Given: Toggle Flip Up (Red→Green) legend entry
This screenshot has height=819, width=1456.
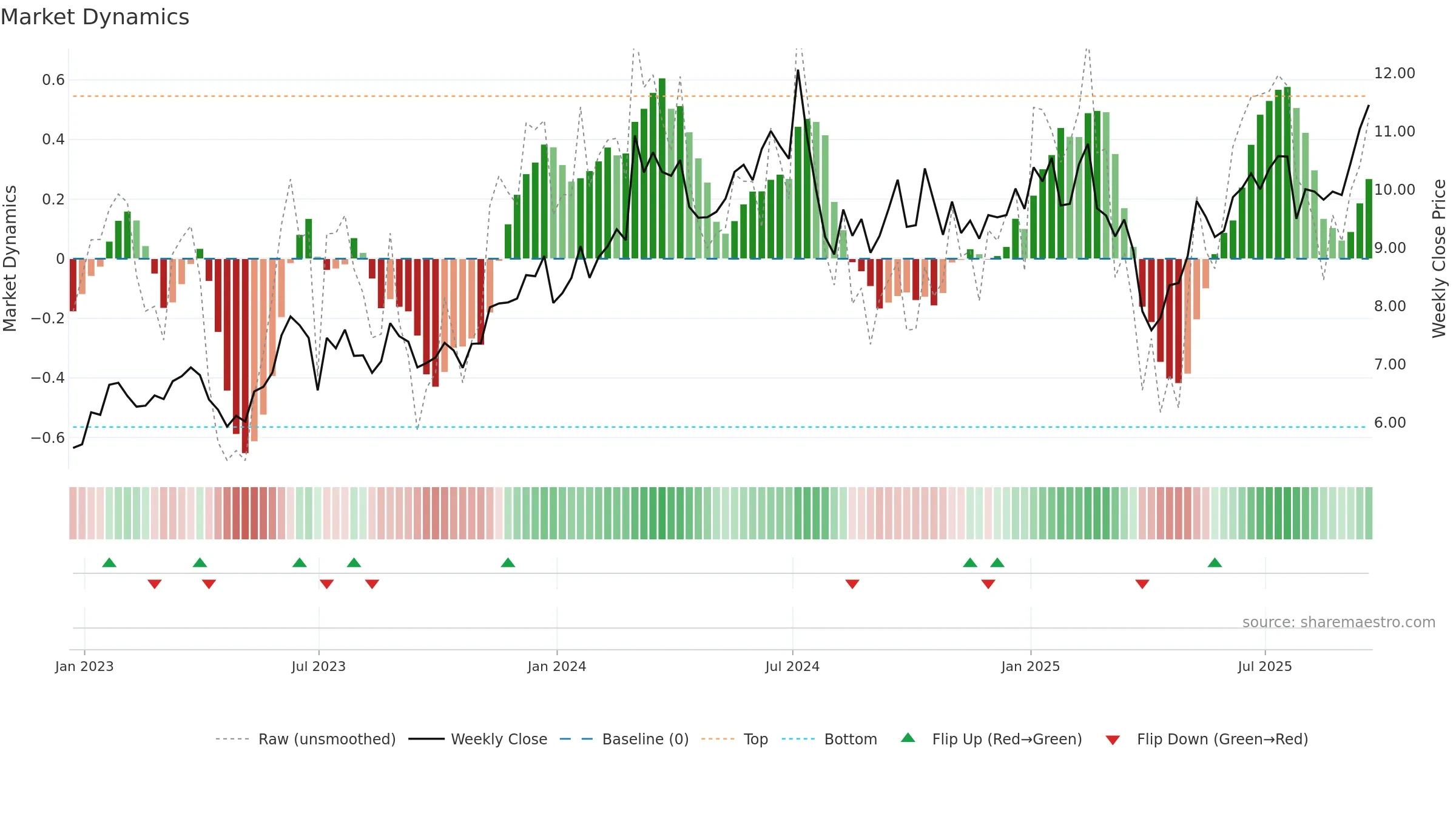Looking at the screenshot, I should pyautogui.click(x=991, y=739).
